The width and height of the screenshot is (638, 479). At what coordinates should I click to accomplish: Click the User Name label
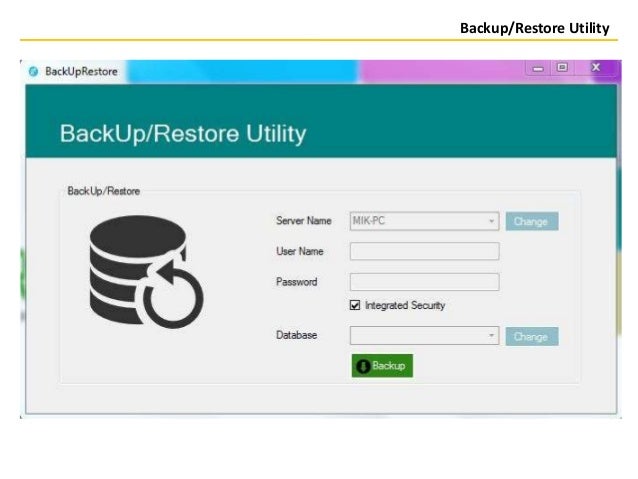299,251
